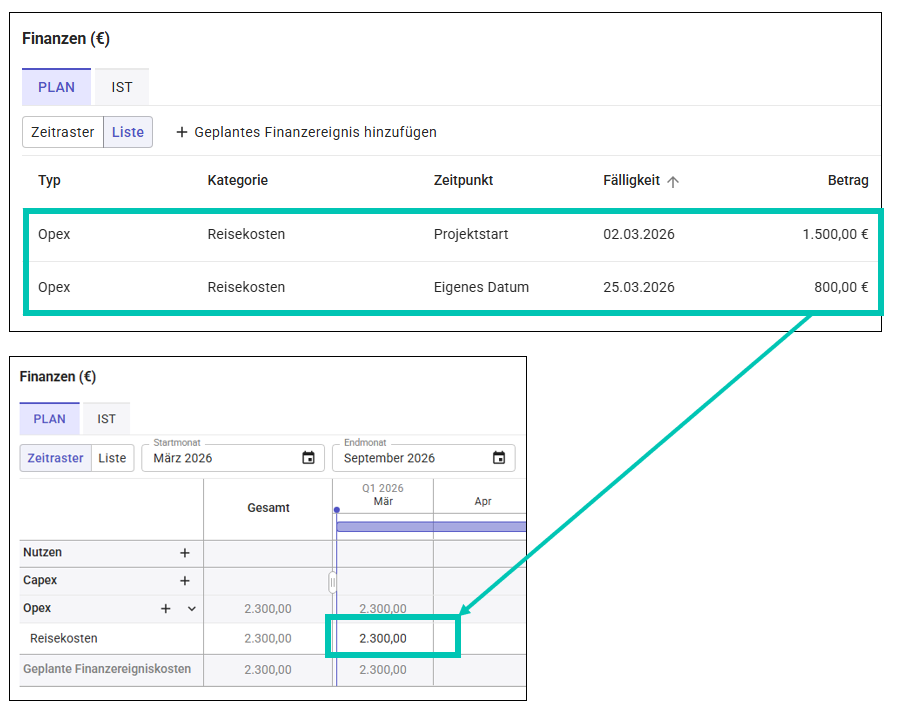The image size is (898, 709).
Task: Open the Startmonat calendar picker icon
Action: coord(308,458)
